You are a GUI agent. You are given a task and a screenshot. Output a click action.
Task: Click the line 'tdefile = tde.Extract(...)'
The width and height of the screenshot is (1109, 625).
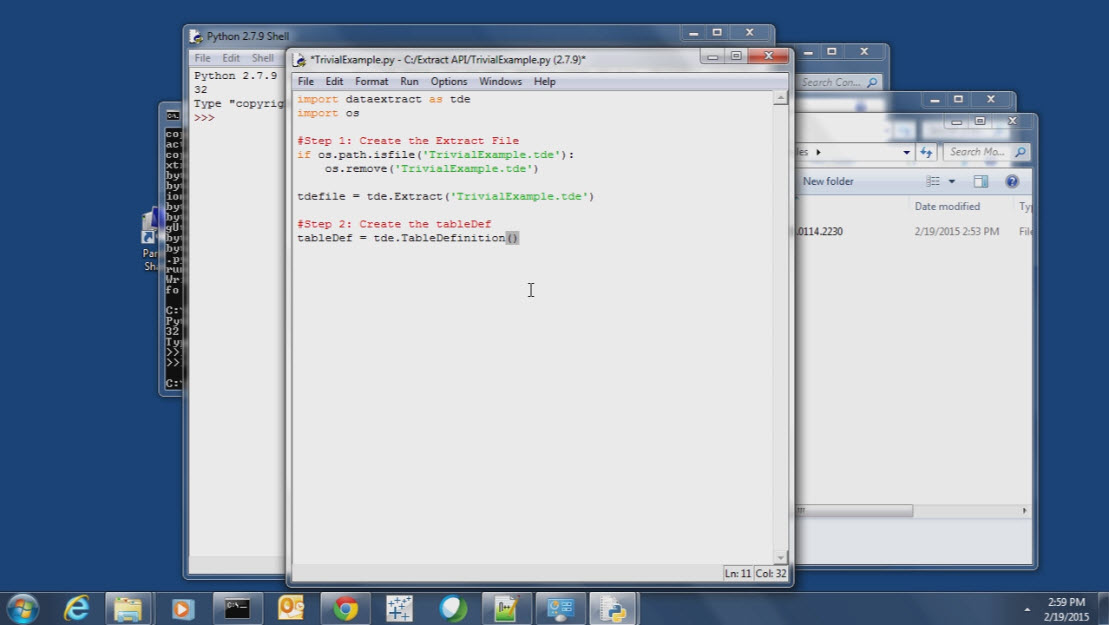(x=446, y=197)
